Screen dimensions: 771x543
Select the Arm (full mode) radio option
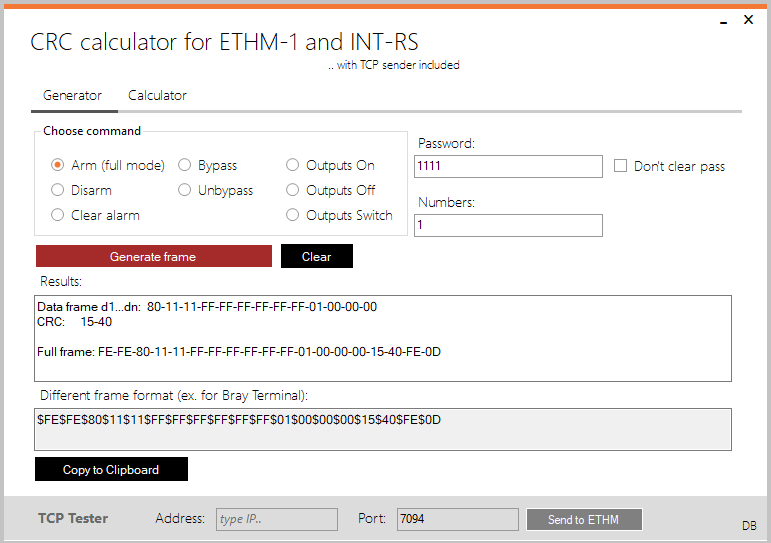click(58, 165)
